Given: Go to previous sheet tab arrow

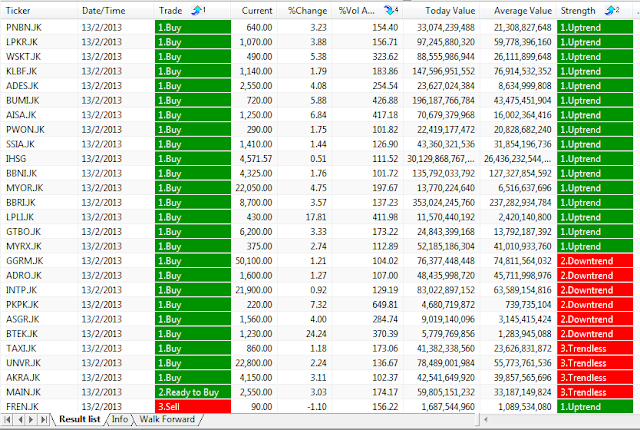Looking at the screenshot, I should pyautogui.click(x=20, y=419).
